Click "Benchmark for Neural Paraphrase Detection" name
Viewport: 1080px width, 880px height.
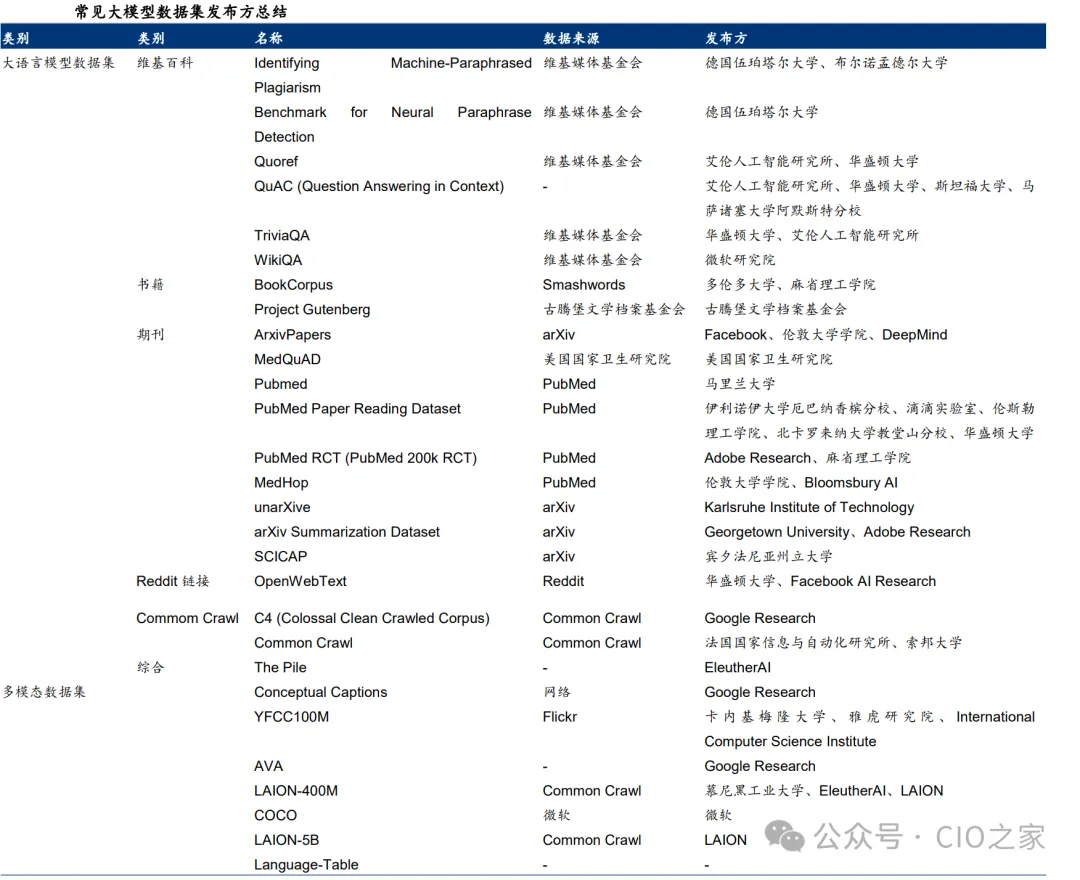tap(393, 124)
